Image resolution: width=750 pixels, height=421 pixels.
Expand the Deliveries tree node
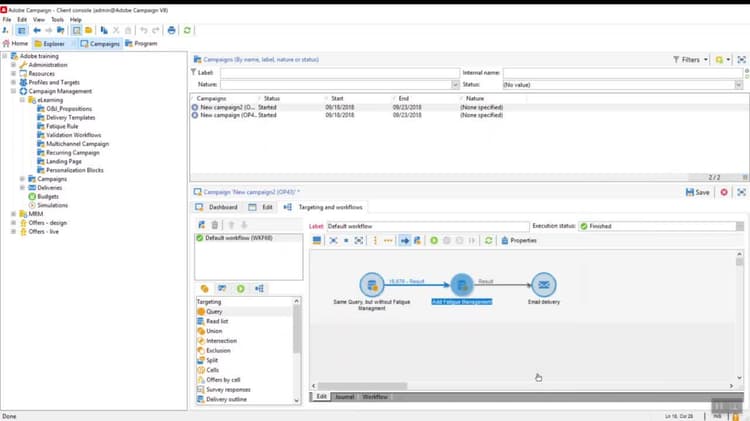pos(22,188)
